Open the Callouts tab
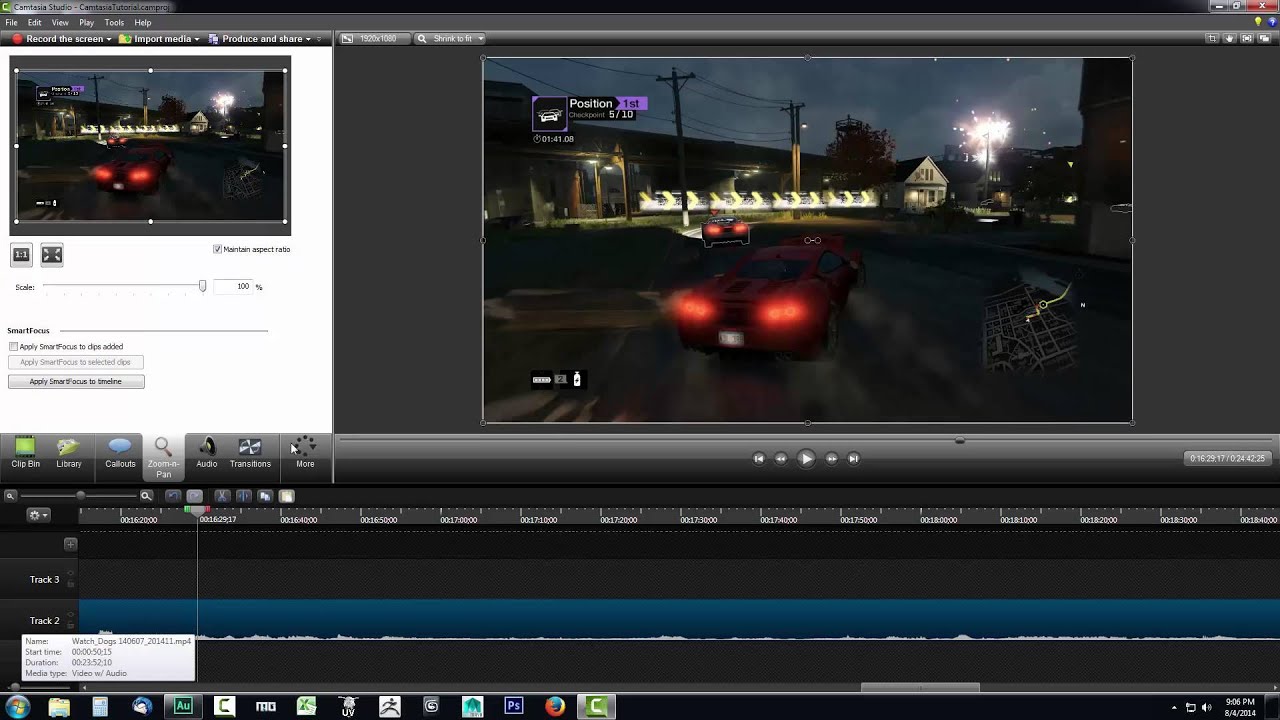Screen dimensions: 1280x720 click(x=120, y=453)
